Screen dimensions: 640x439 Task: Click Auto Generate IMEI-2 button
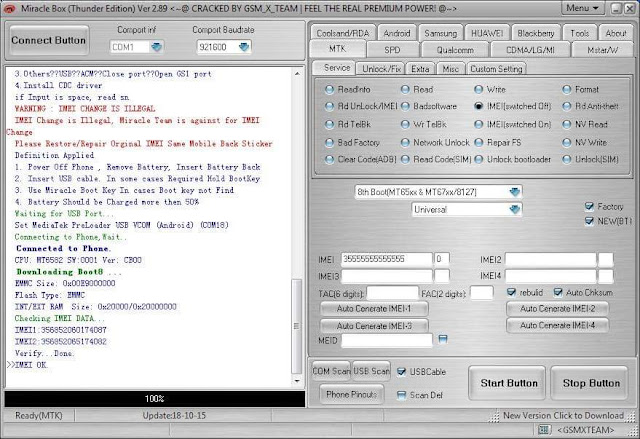(x=558, y=309)
